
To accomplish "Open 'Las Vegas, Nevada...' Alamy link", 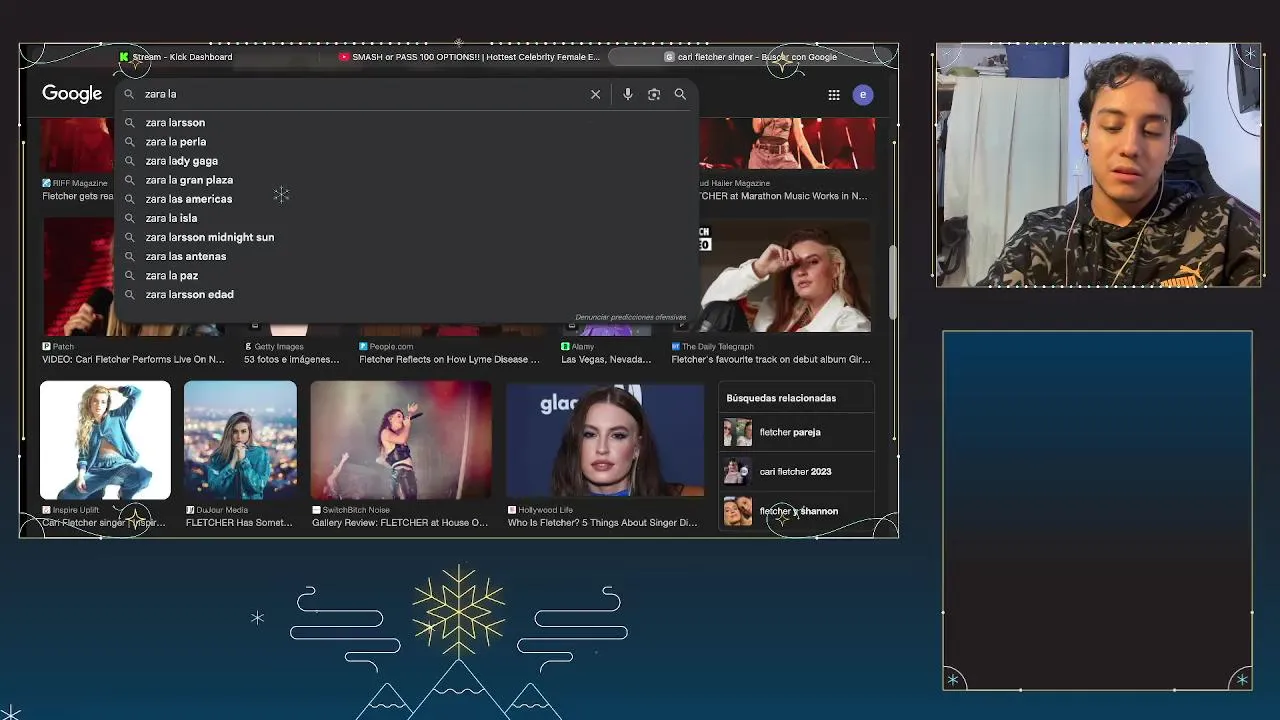I will point(606,360).
